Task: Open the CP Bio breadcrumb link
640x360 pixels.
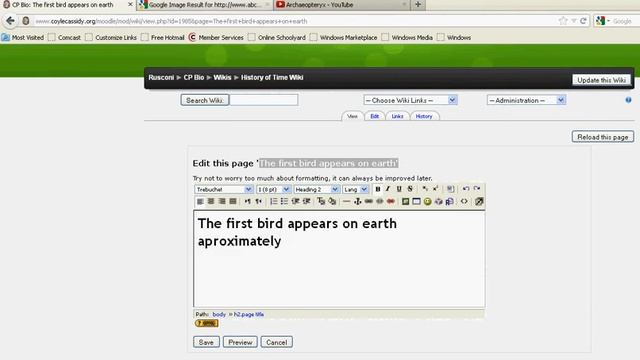Action: click(193, 78)
